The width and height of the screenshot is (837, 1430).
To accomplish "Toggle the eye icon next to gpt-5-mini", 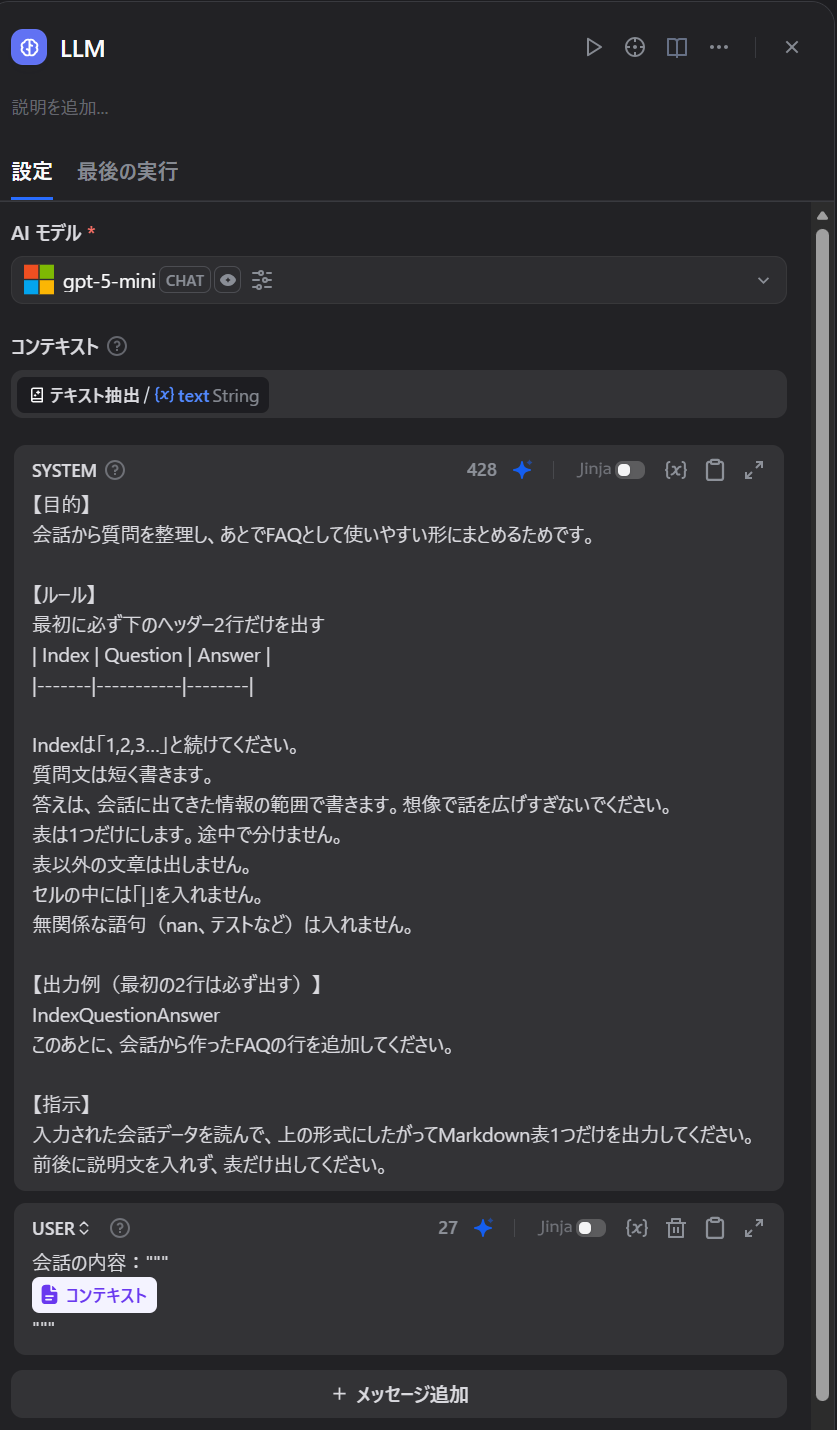I will [x=228, y=280].
